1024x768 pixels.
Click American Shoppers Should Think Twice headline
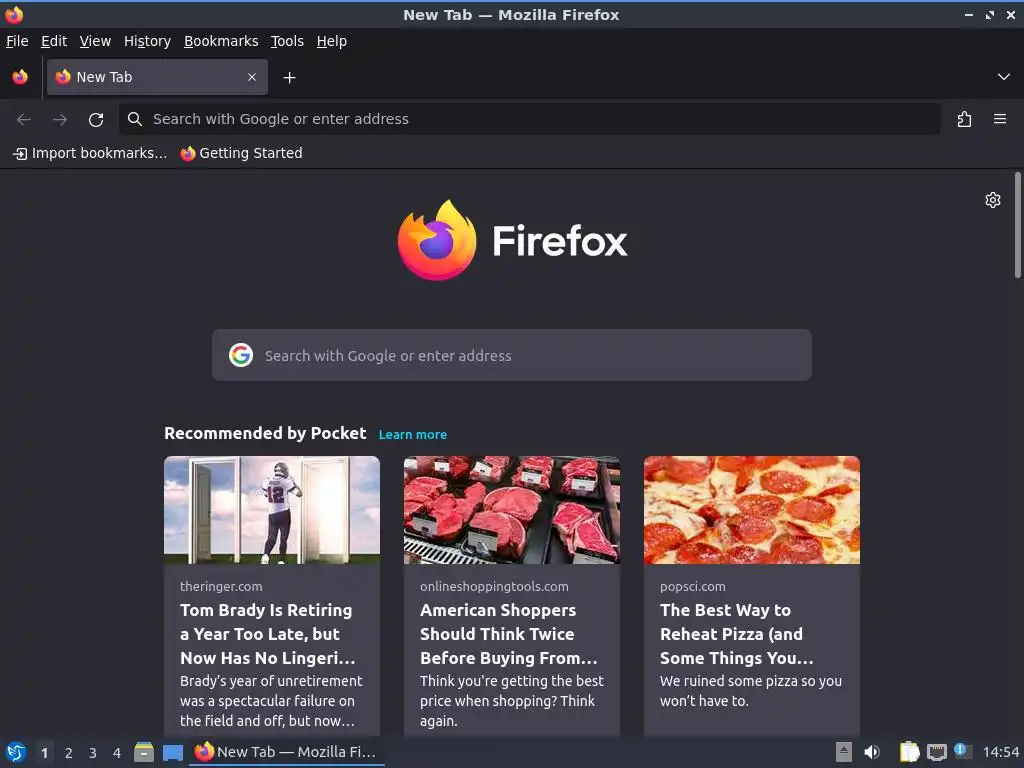508,633
